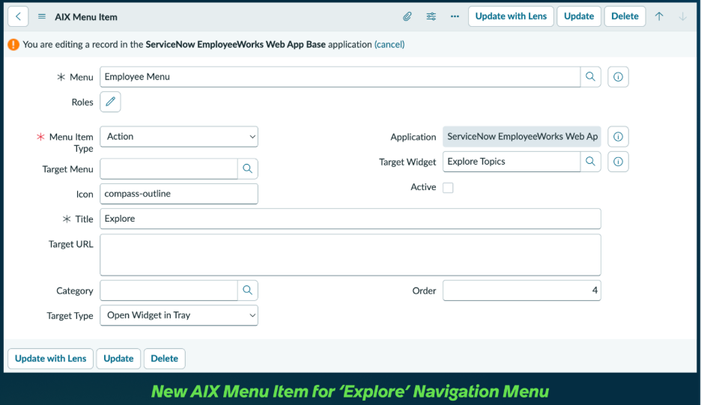Click top Update button

(579, 17)
